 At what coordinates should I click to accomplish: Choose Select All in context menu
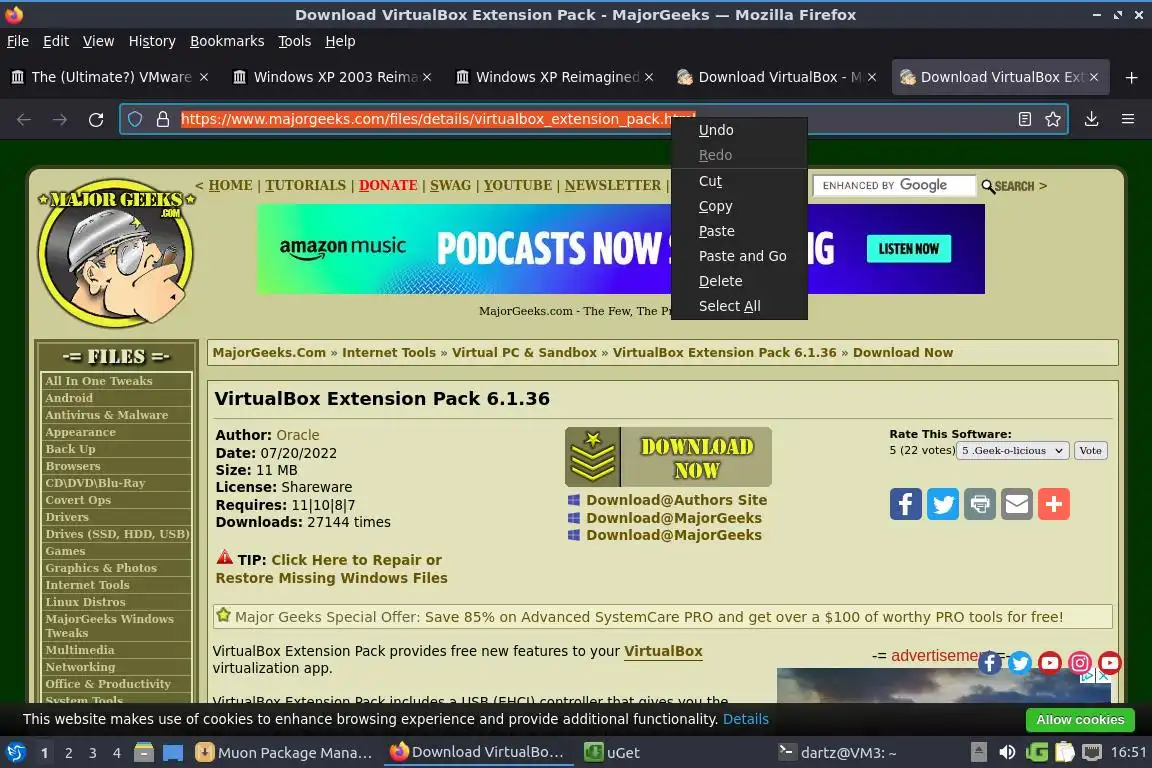(739, 306)
